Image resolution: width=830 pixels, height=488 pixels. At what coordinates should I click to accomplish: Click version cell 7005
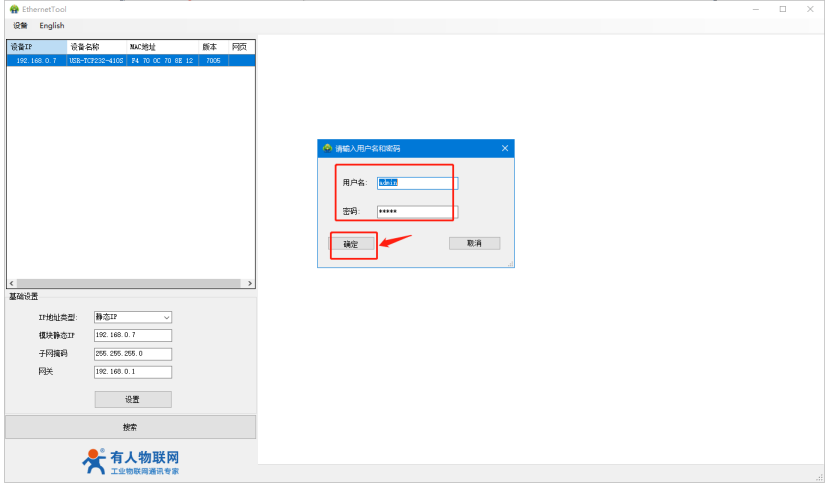tap(213, 60)
